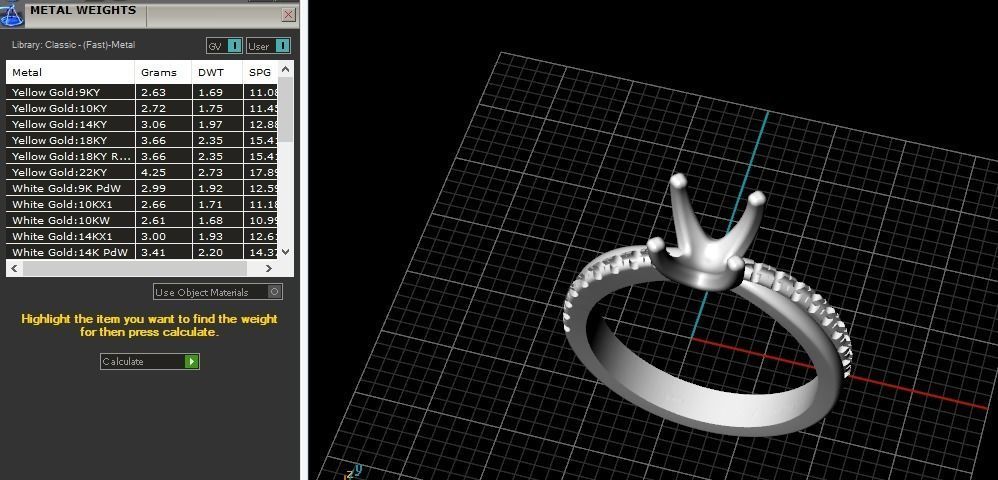Viewport: 998px width, 480px height.
Task: Toggle the User library switch
Action: pyautogui.click(x=269, y=46)
